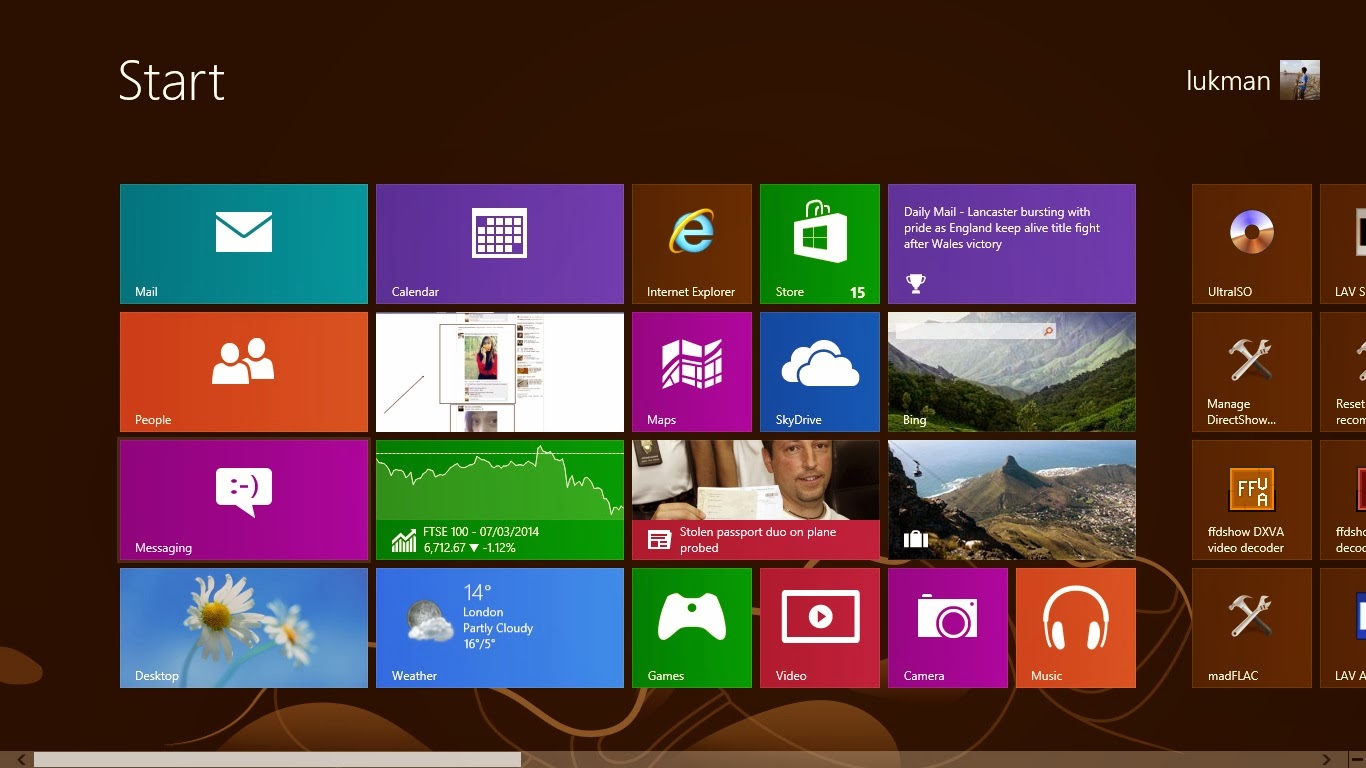Click the scrollbar right arrow
1366x768 pixels.
(x=1327, y=760)
